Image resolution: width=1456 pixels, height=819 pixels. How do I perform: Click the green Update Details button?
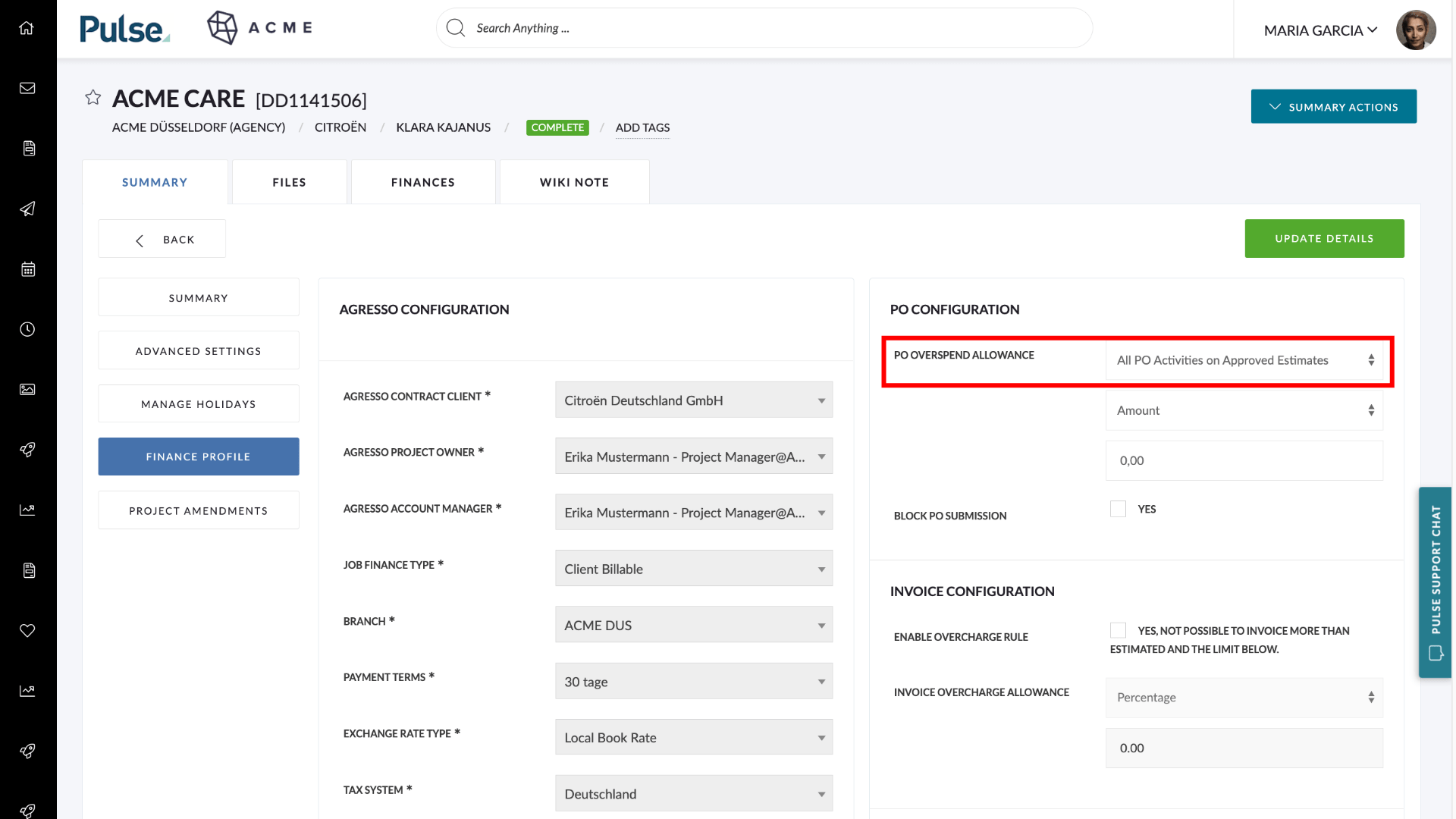point(1324,238)
